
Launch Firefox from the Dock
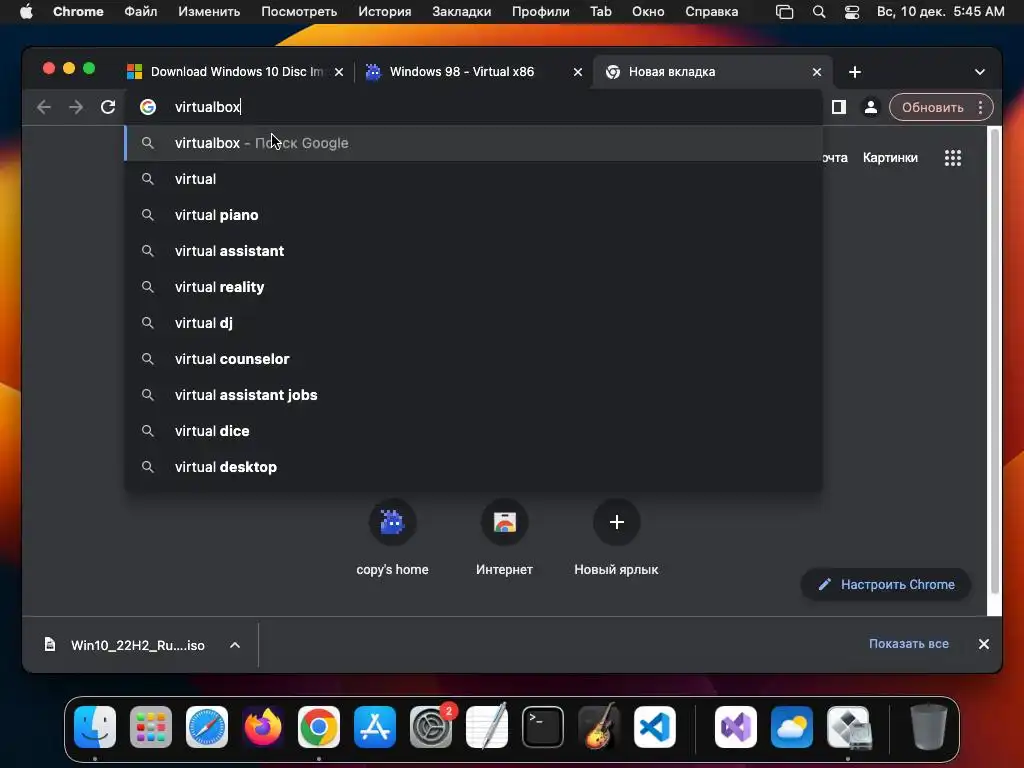tap(263, 727)
